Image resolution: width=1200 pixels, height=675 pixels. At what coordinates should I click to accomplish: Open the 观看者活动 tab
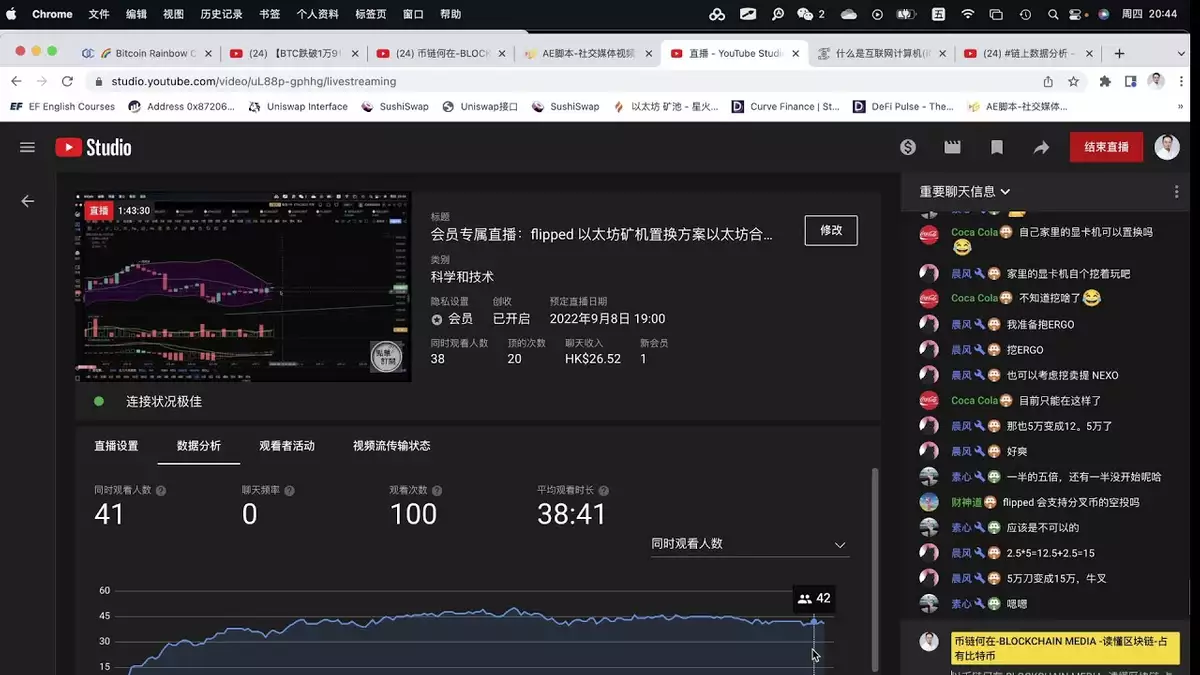(287, 446)
